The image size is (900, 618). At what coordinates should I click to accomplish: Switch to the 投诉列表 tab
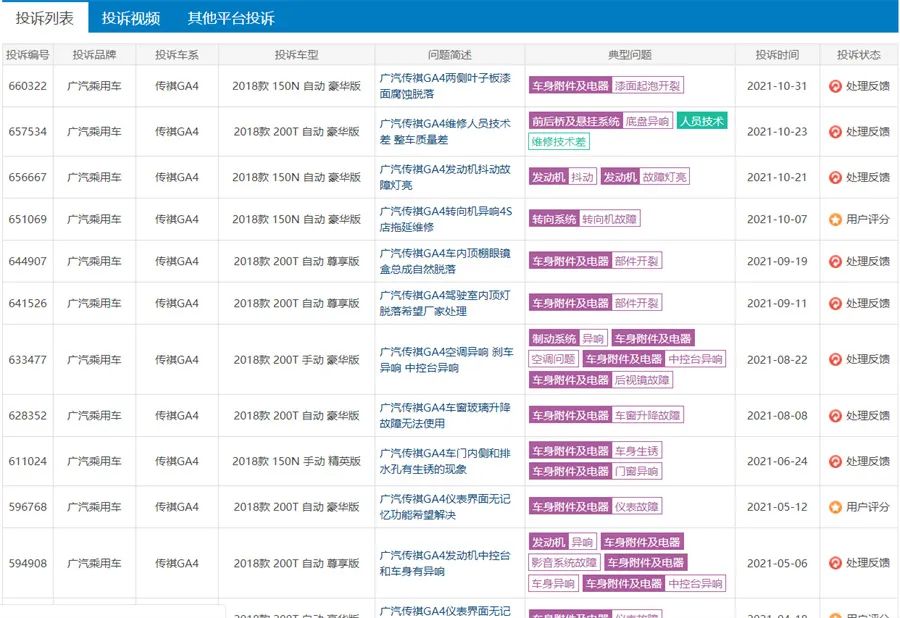point(45,18)
